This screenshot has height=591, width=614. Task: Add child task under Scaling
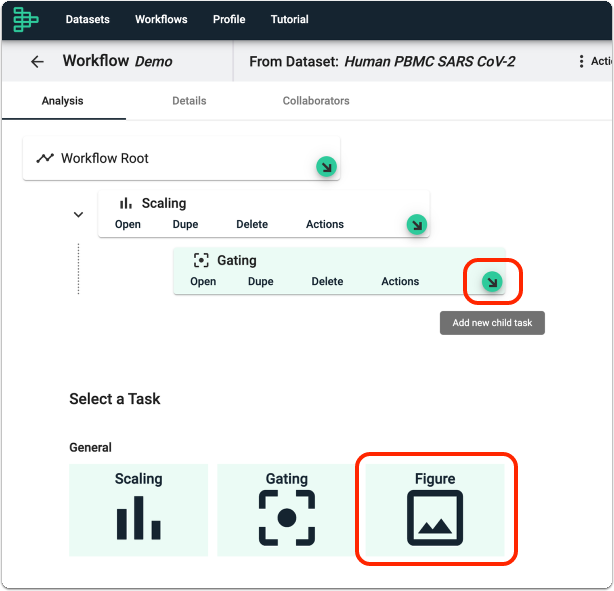pyautogui.click(x=417, y=225)
